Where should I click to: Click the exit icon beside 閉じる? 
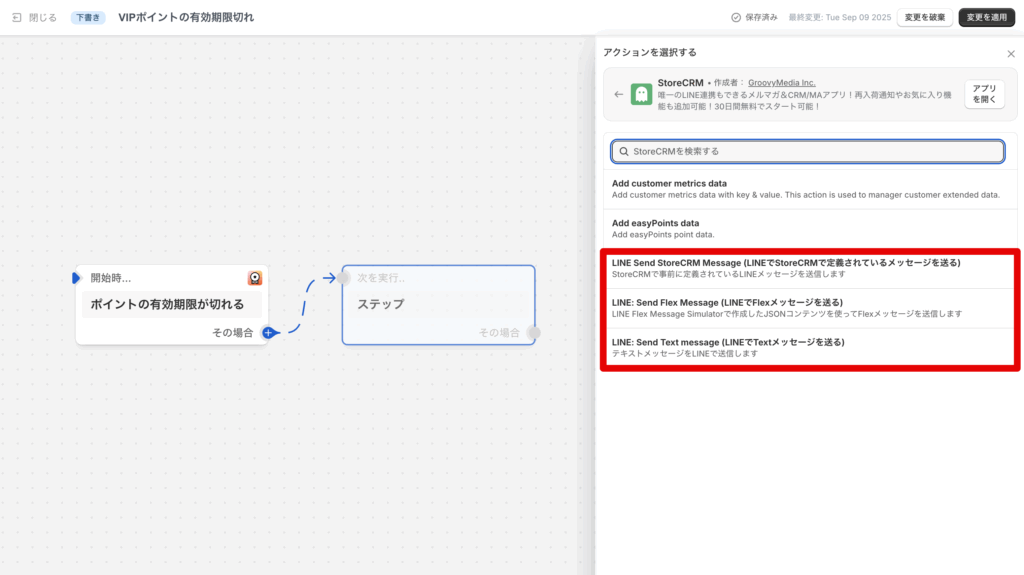click(17, 17)
